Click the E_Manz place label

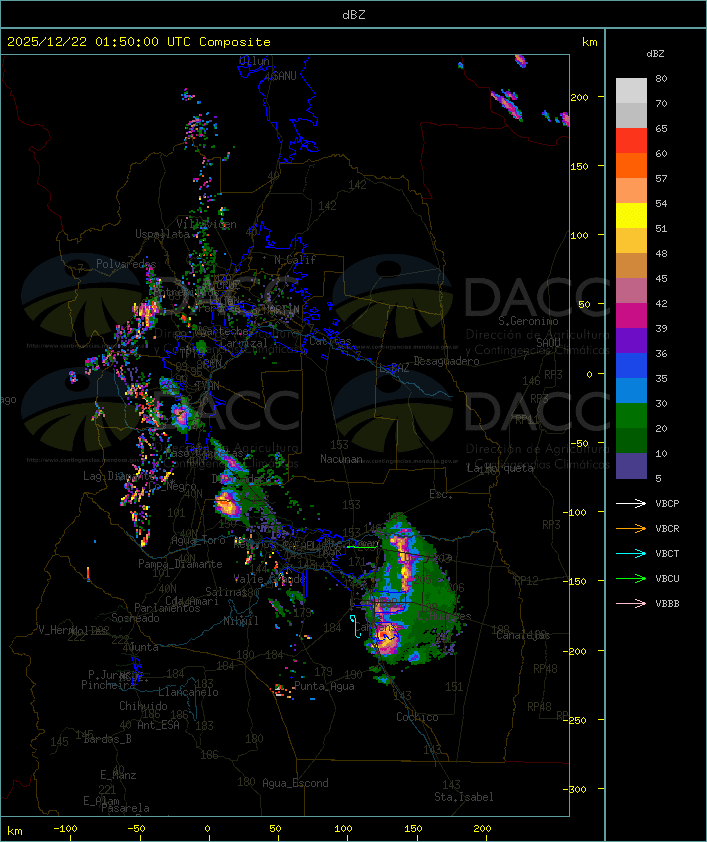(x=118, y=775)
